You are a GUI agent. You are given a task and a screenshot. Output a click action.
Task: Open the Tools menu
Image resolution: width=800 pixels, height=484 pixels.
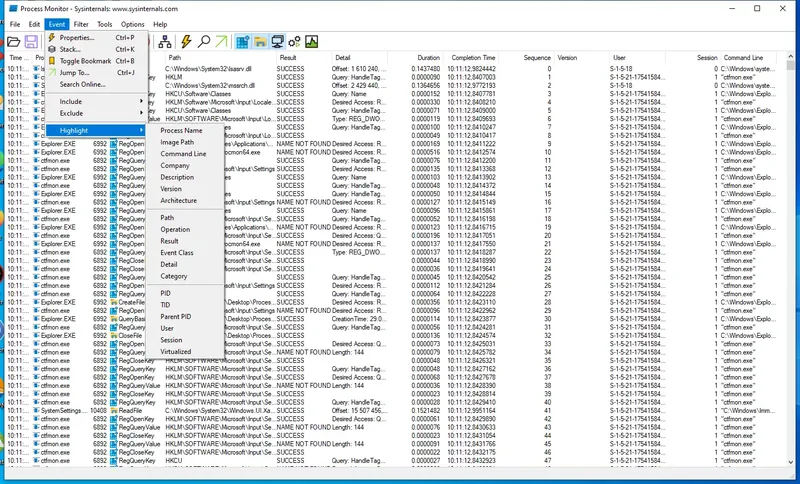click(105, 24)
